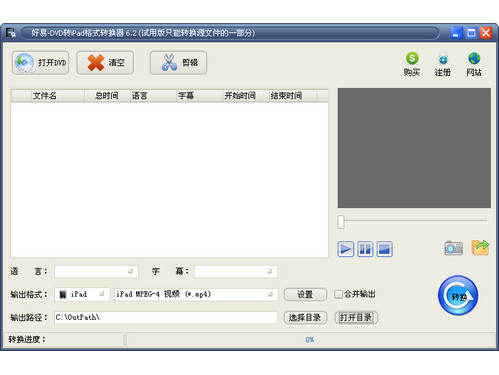Open the iPad device format dropdown
This screenshot has height=375, width=499.
pos(82,294)
